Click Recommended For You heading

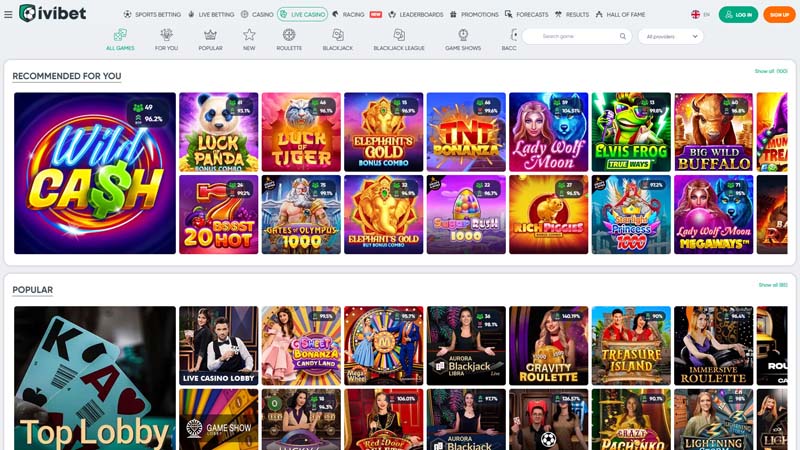(x=67, y=76)
